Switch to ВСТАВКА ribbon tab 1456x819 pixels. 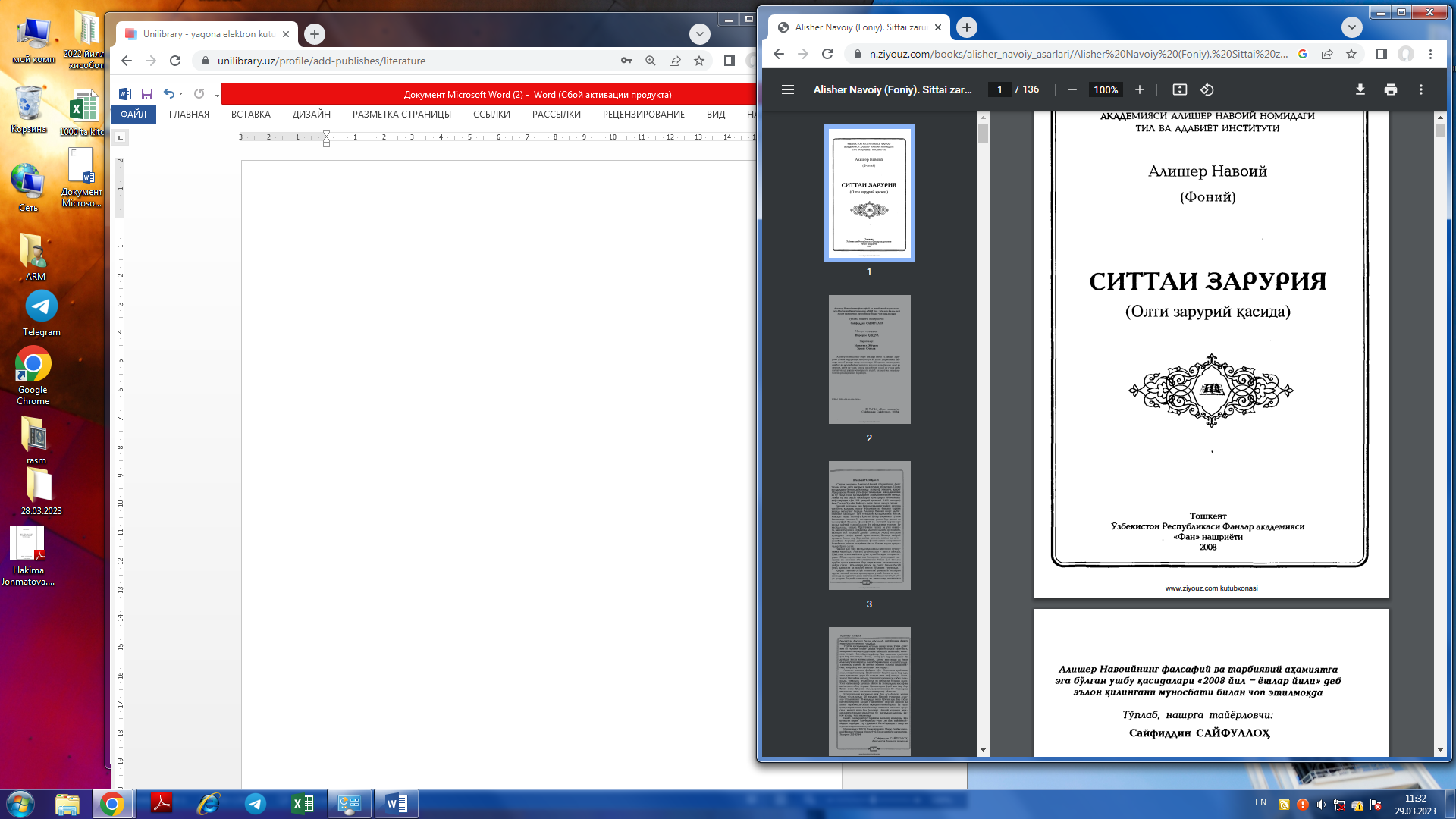point(250,115)
